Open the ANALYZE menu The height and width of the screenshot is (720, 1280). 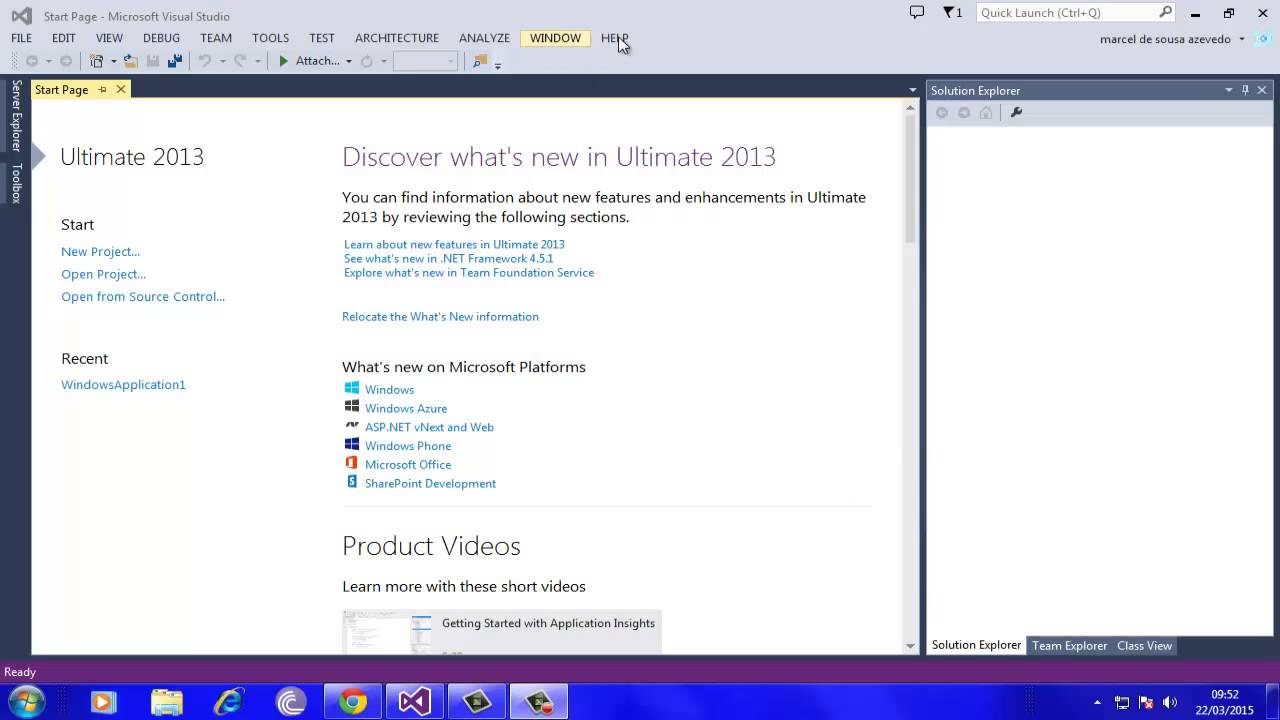pos(484,38)
